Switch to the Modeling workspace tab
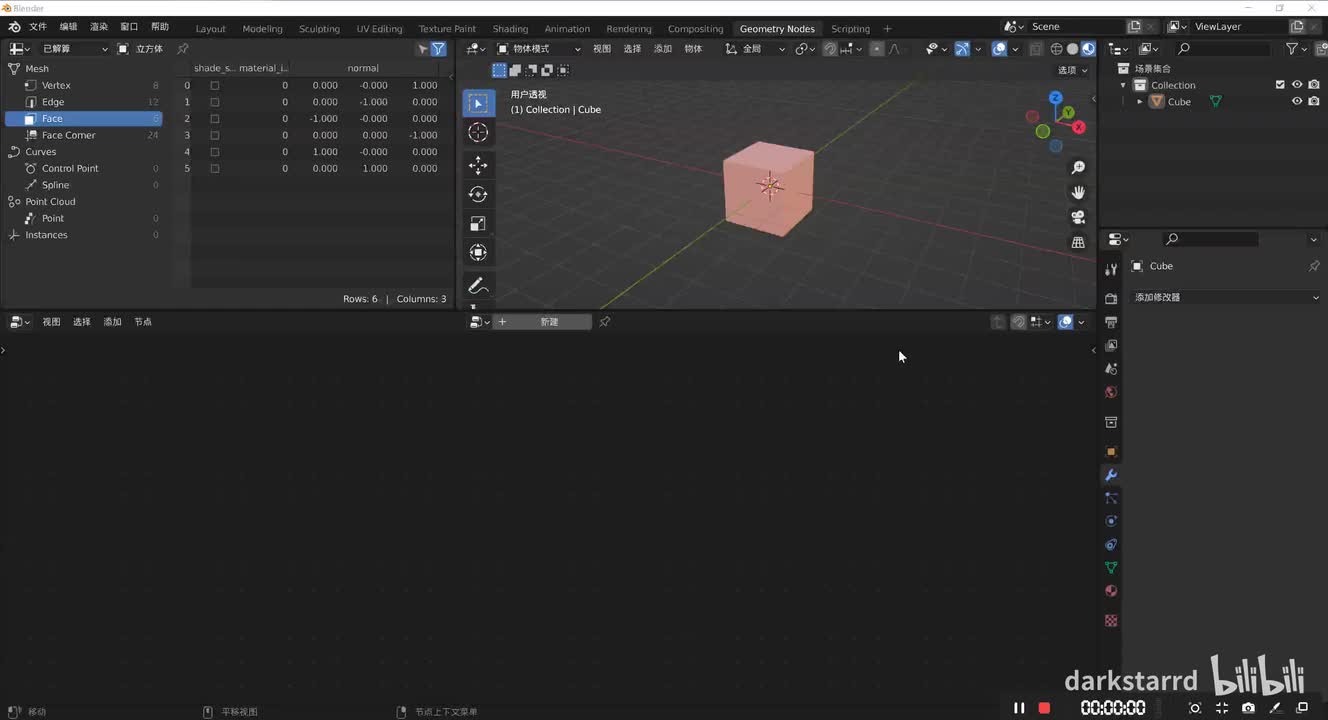Screen dimensions: 1328x720 262,28
